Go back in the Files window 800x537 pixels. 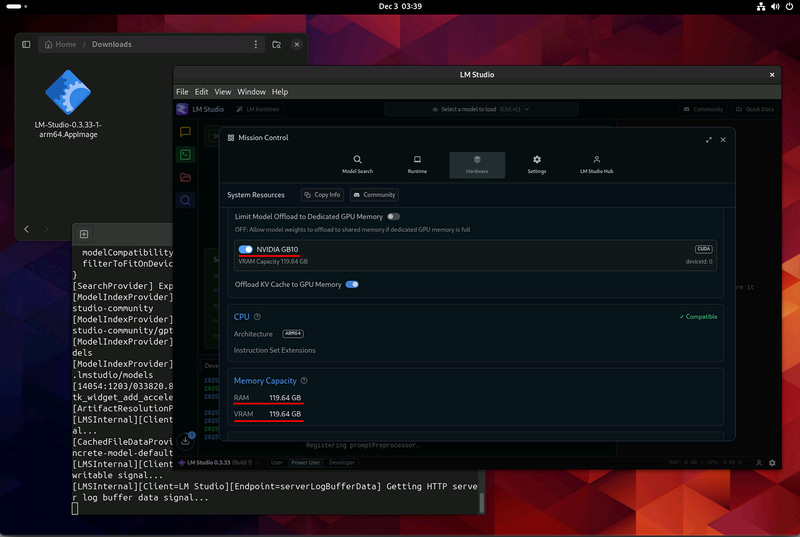(x=27, y=229)
